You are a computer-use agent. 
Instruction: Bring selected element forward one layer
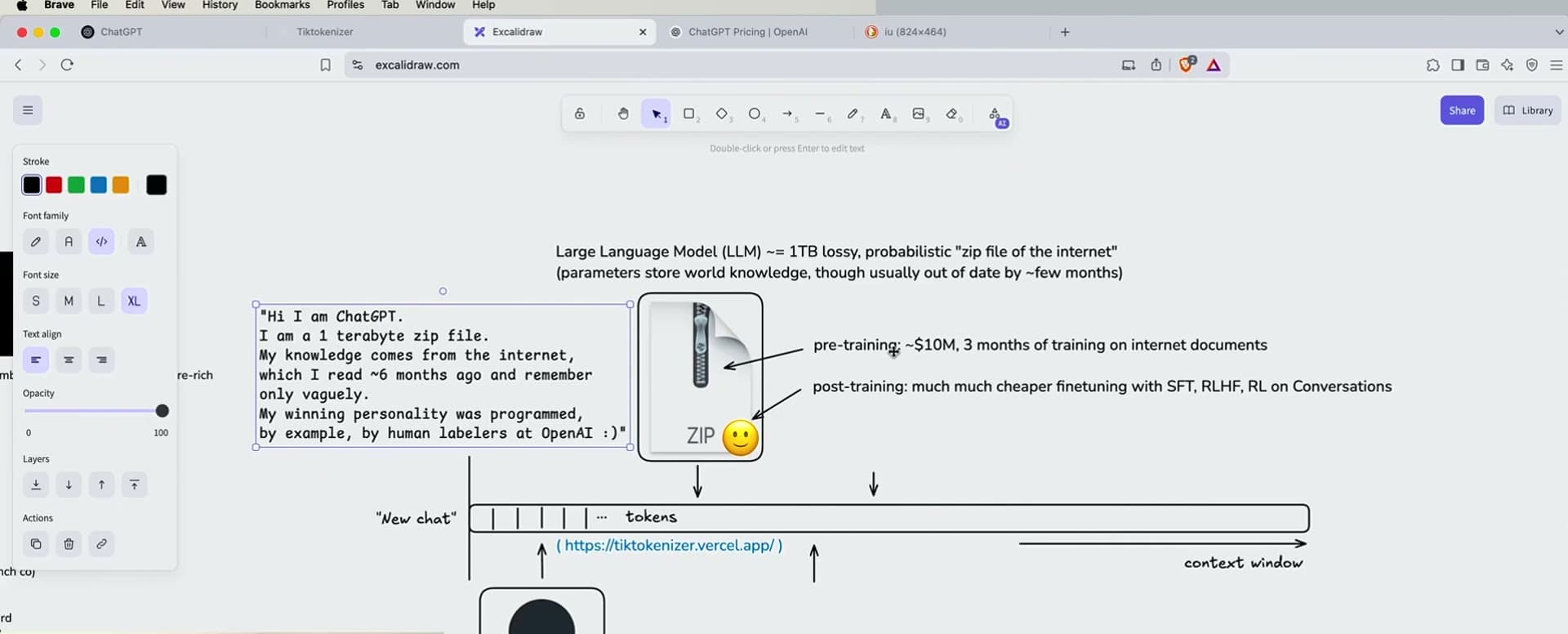(101, 484)
